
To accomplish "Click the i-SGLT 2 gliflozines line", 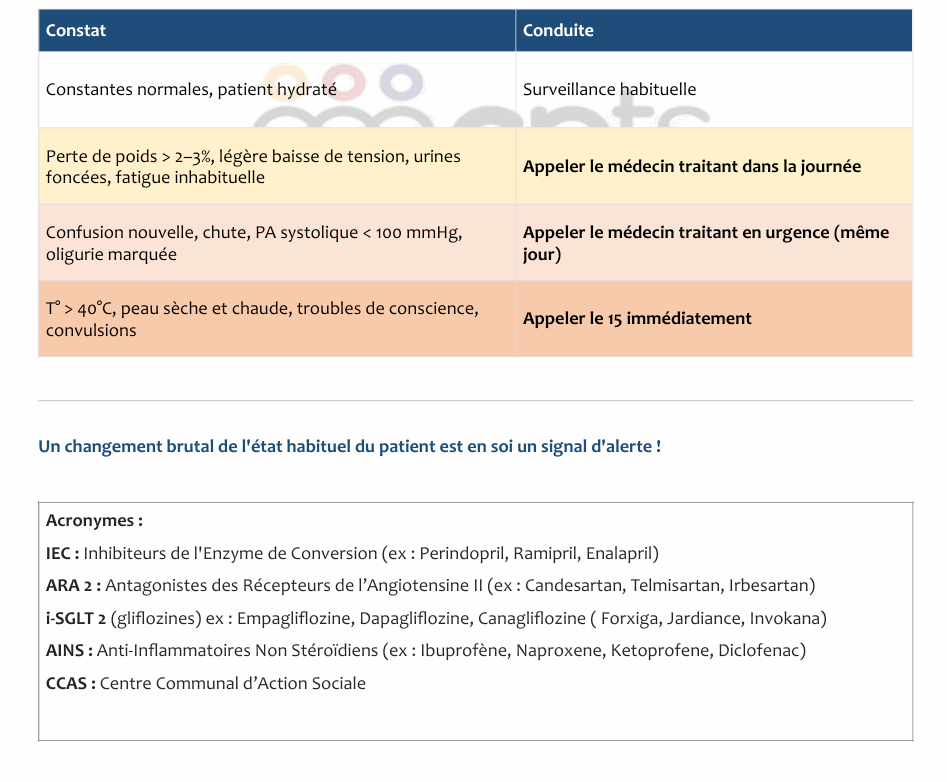I will pyautogui.click(x=436, y=618).
